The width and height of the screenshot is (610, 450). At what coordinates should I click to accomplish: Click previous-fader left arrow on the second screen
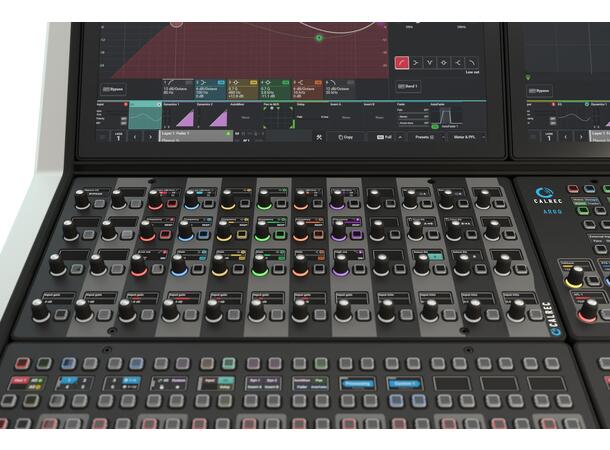pos(565,137)
